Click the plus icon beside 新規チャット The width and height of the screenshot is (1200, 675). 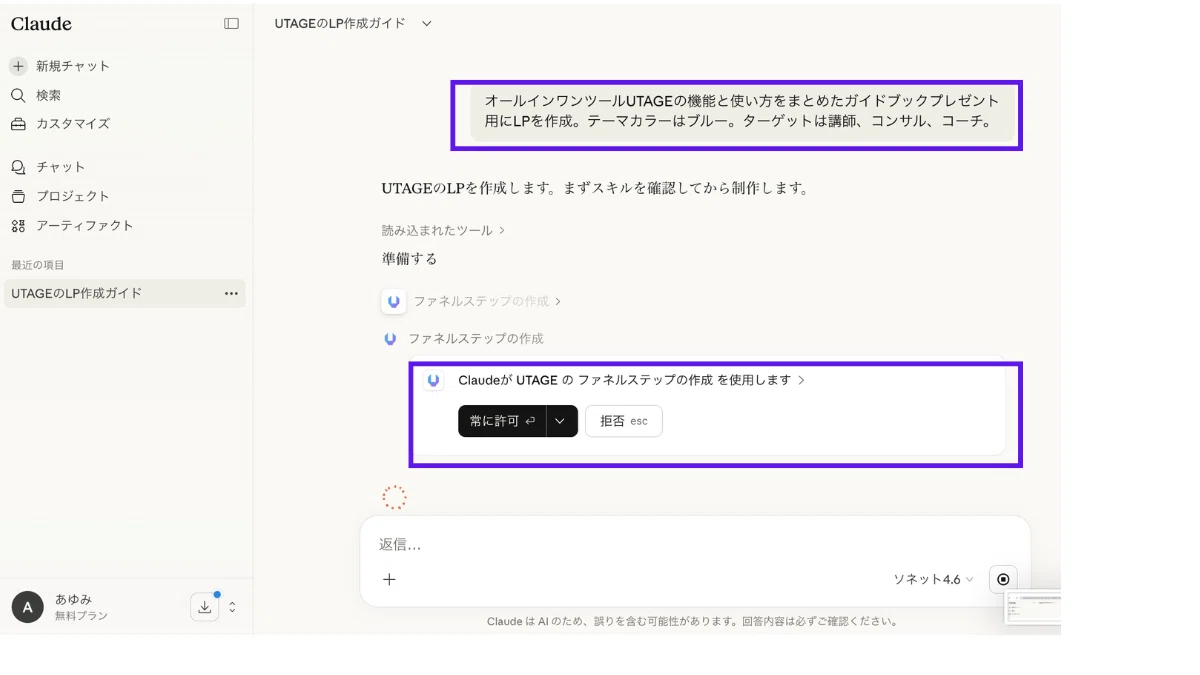(x=18, y=66)
